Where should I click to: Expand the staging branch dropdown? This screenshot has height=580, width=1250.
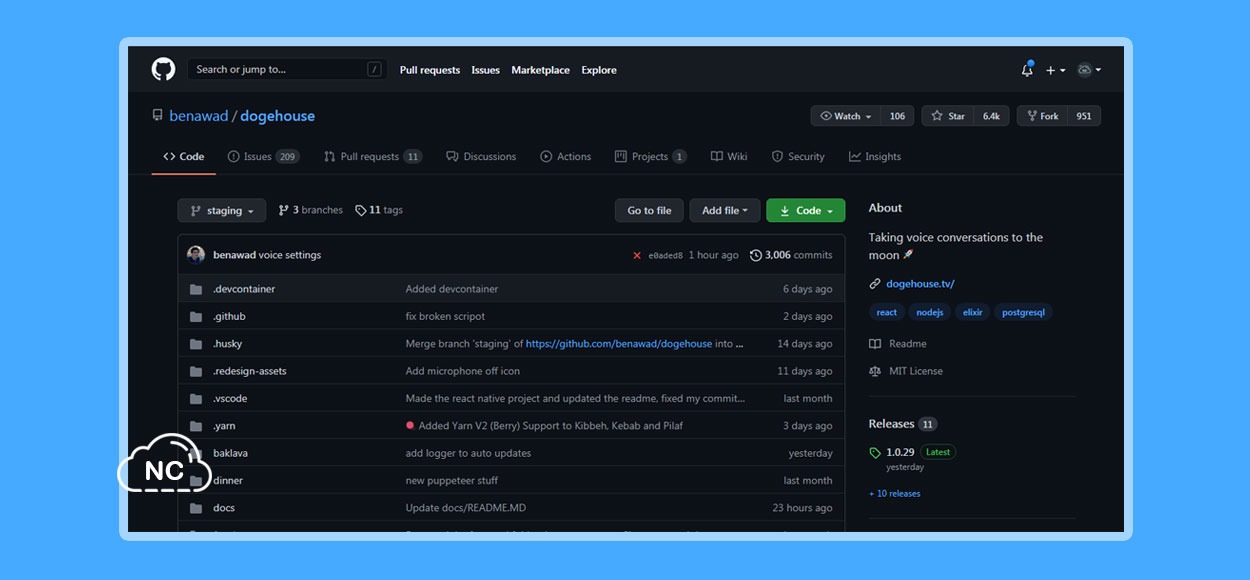[222, 211]
